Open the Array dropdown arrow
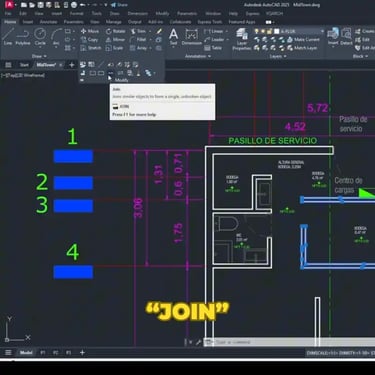 [150, 48]
